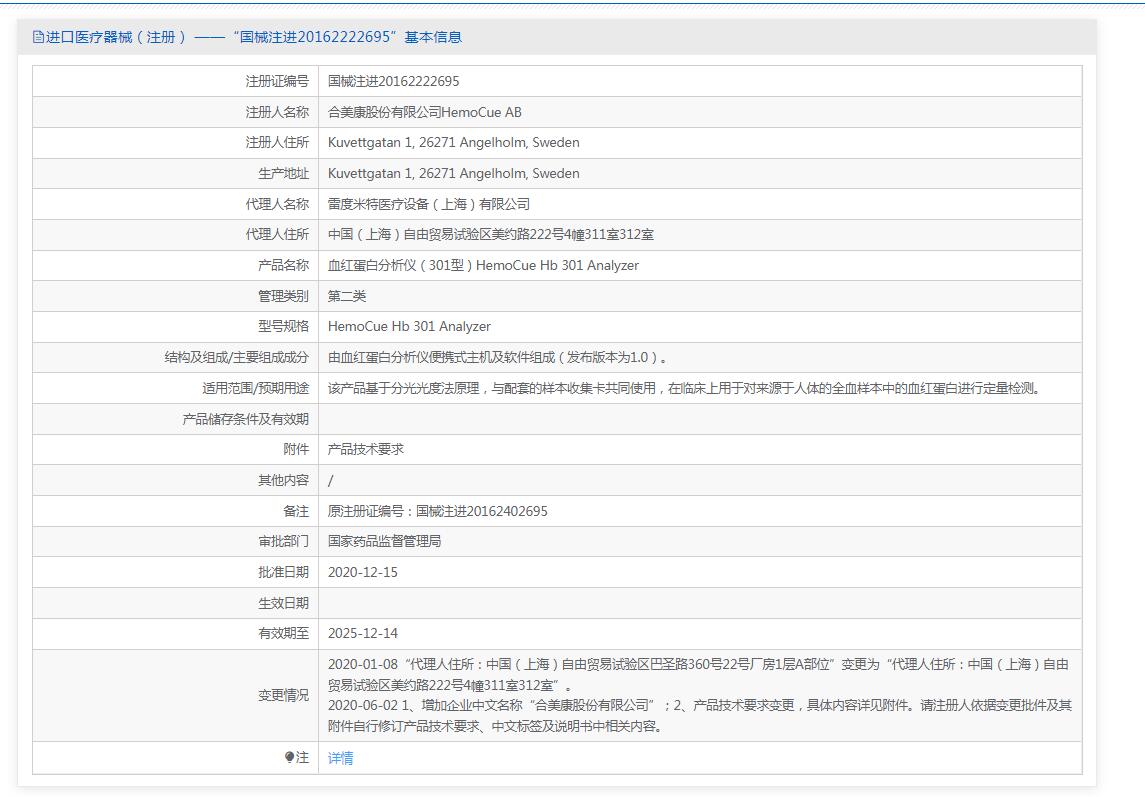Click the empty 生效日期 value cell
This screenshot has width=1145, height=797.
coord(699,603)
